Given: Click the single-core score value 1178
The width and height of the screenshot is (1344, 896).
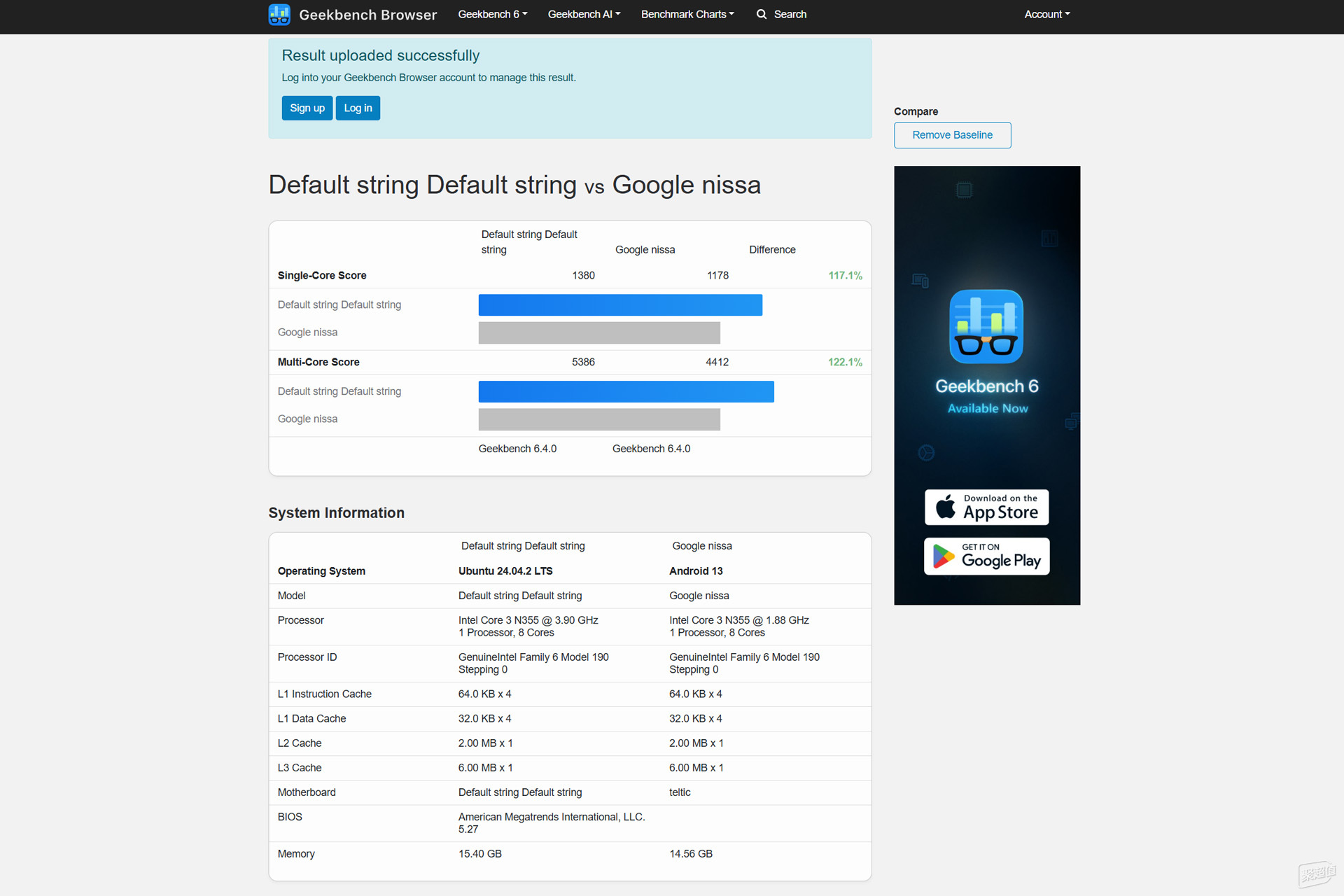Looking at the screenshot, I should tap(717, 276).
